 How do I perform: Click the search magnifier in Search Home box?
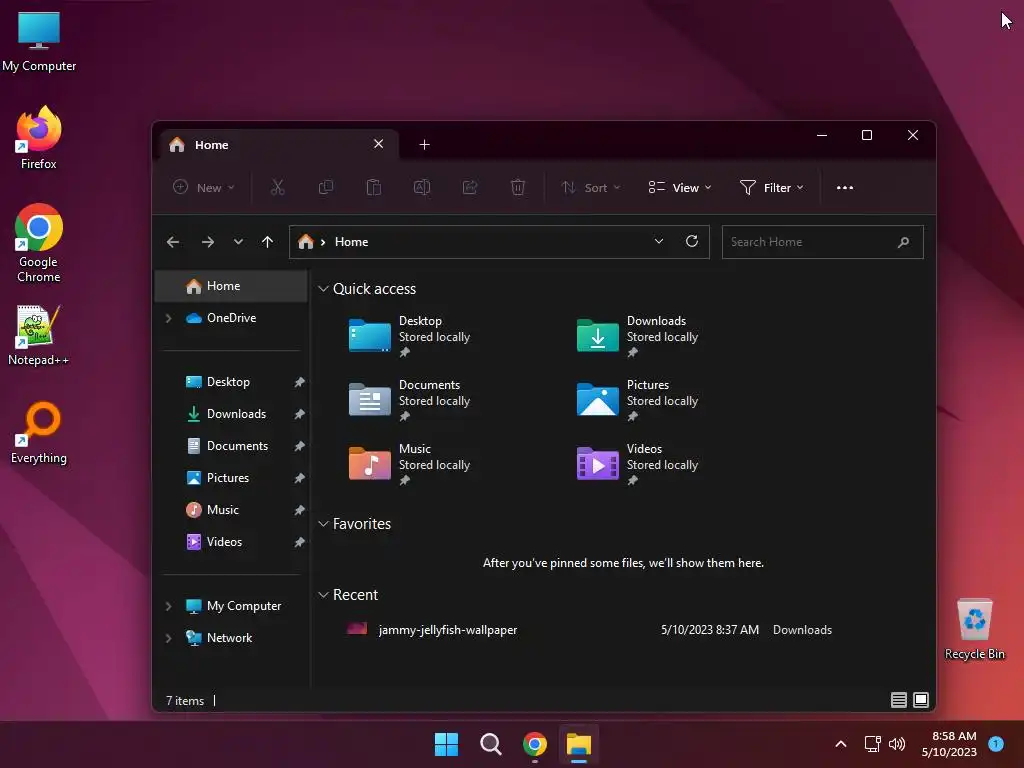903,242
